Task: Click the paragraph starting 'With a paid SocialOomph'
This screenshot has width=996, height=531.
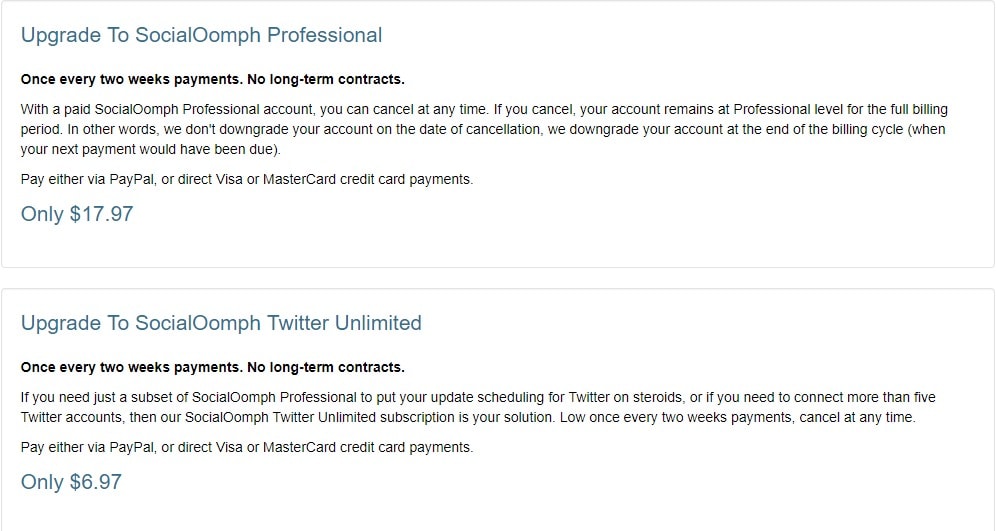Action: [484, 130]
